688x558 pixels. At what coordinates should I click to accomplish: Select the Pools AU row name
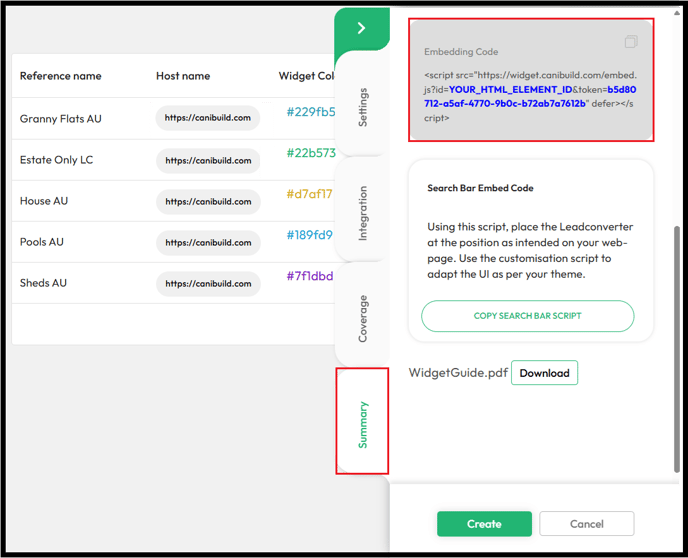pos(42,242)
